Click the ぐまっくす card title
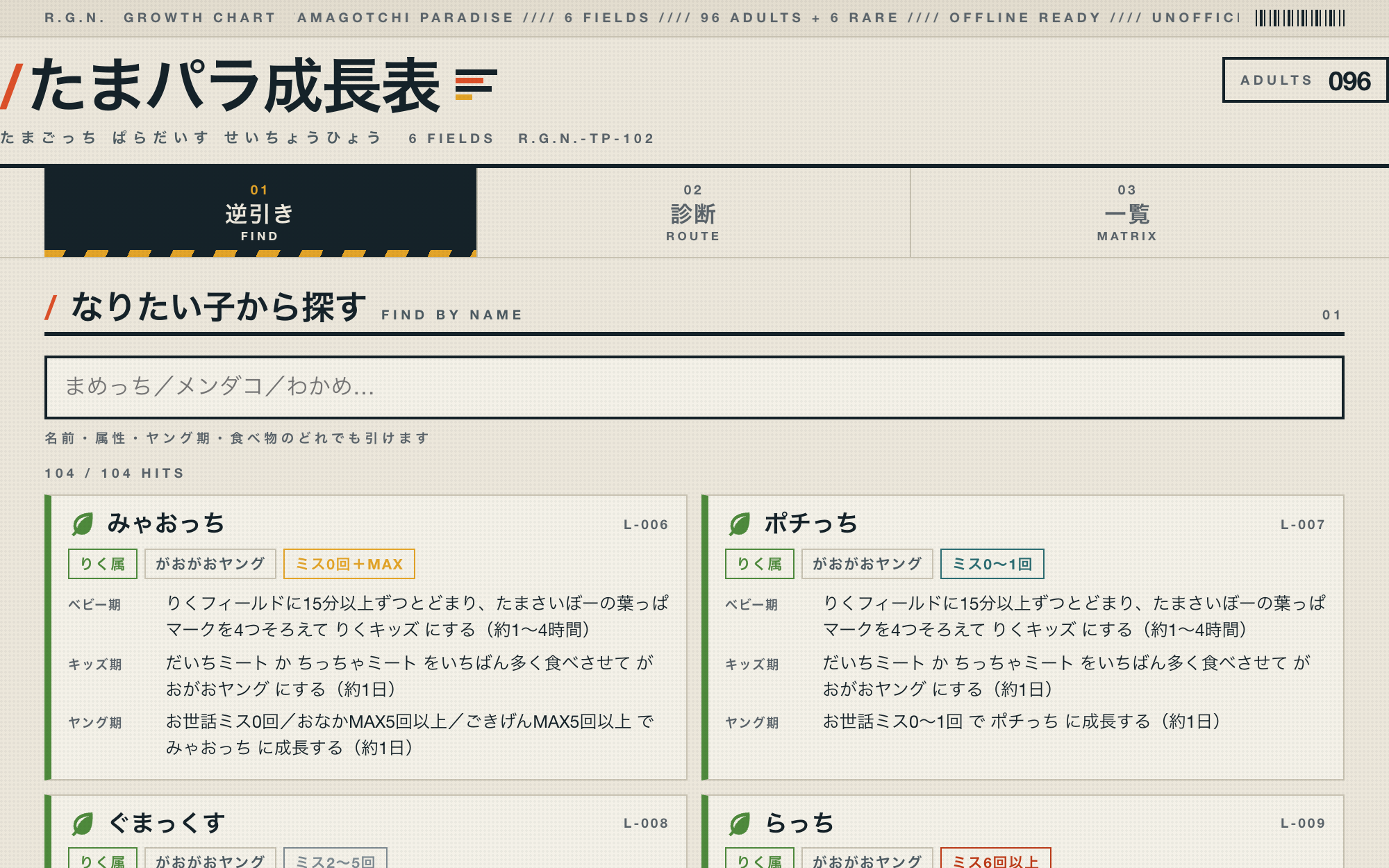The image size is (1389, 868). coord(166,824)
